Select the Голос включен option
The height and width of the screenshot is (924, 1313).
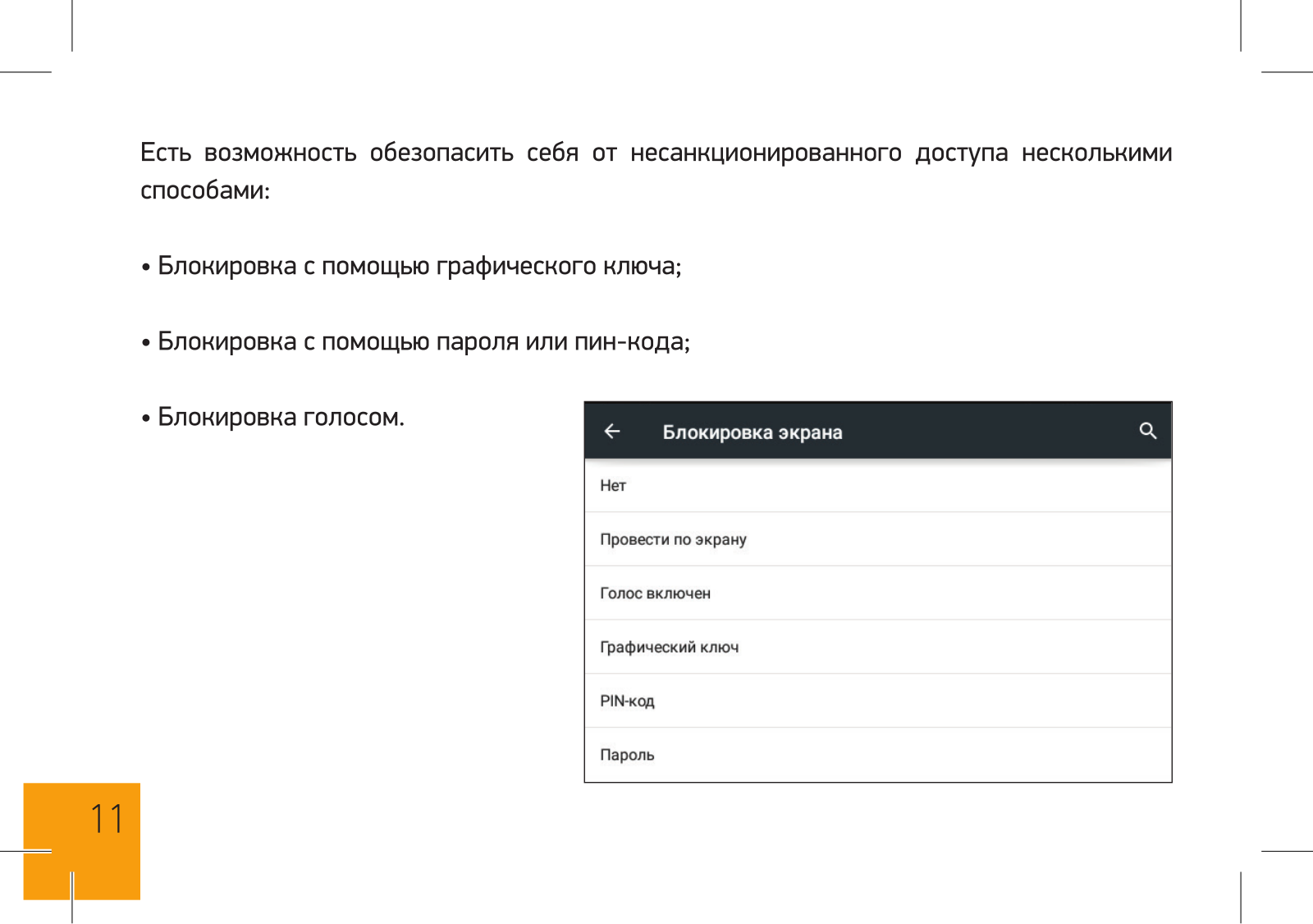click(x=877, y=593)
